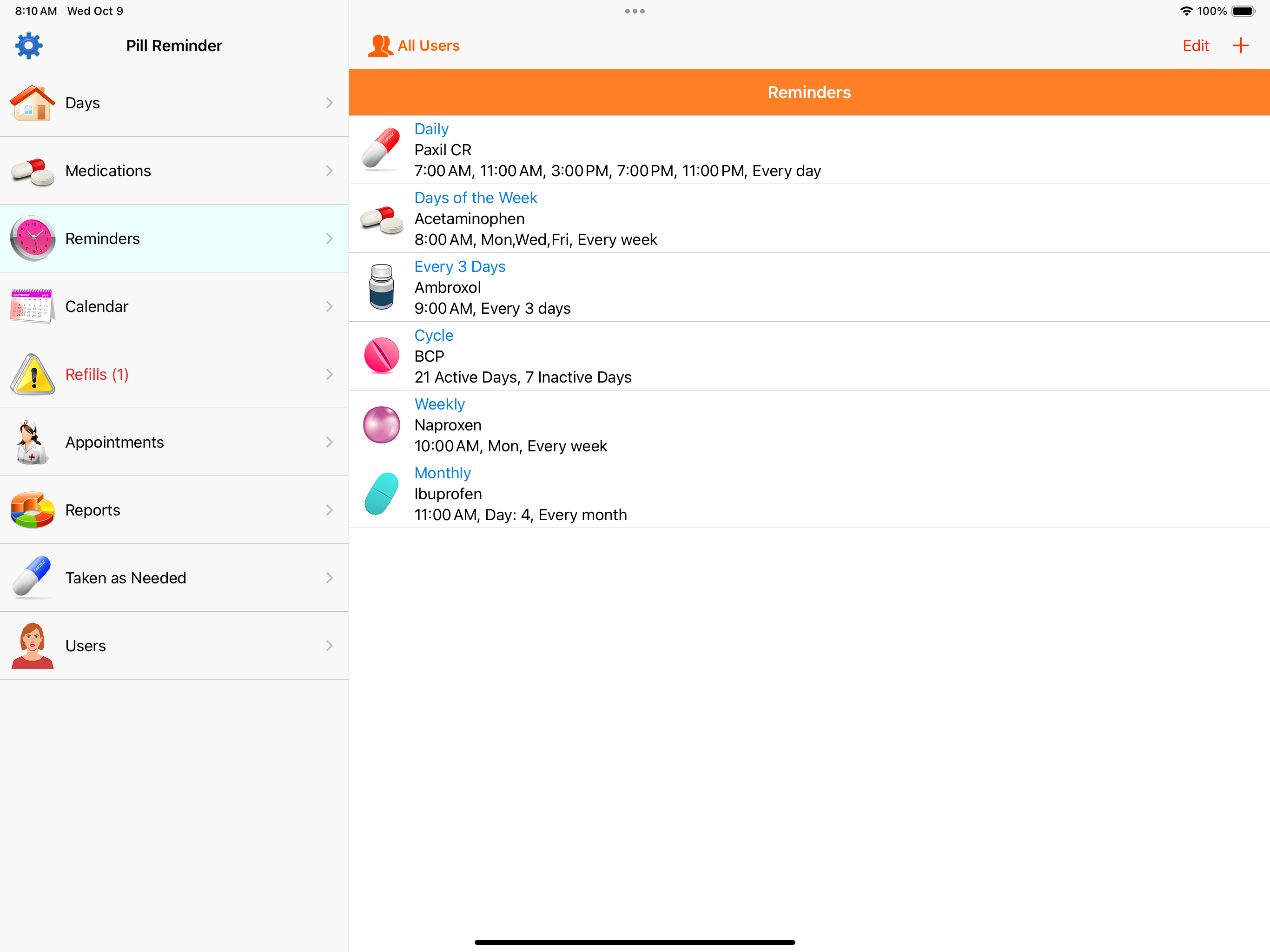
Task: Add a new reminder with plus icon
Action: 1241,46
